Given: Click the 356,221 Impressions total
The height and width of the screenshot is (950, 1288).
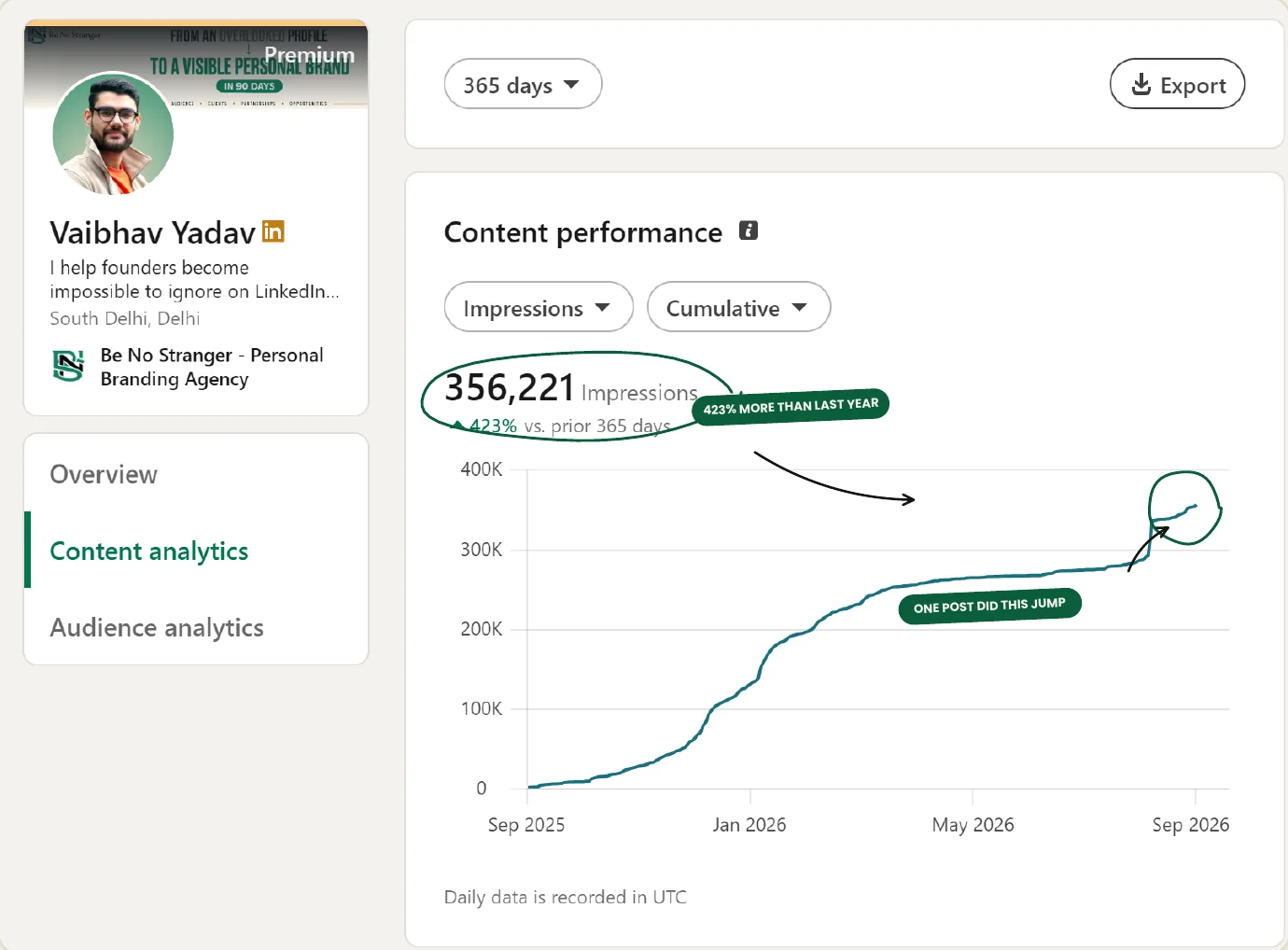Looking at the screenshot, I should (x=570, y=387).
